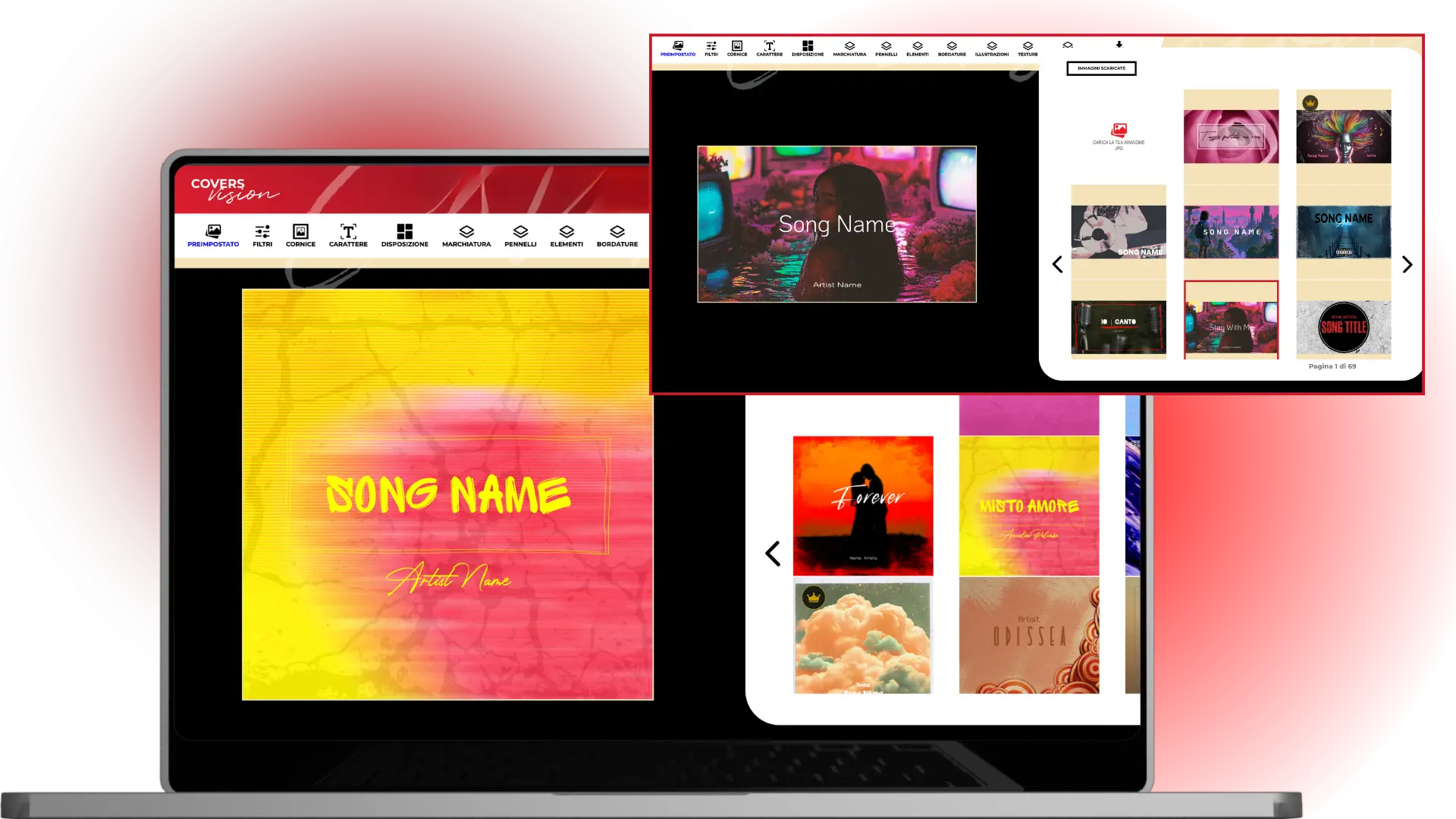
Task: Open Preimpostato presets in the laptop toolbar
Action: point(213,235)
